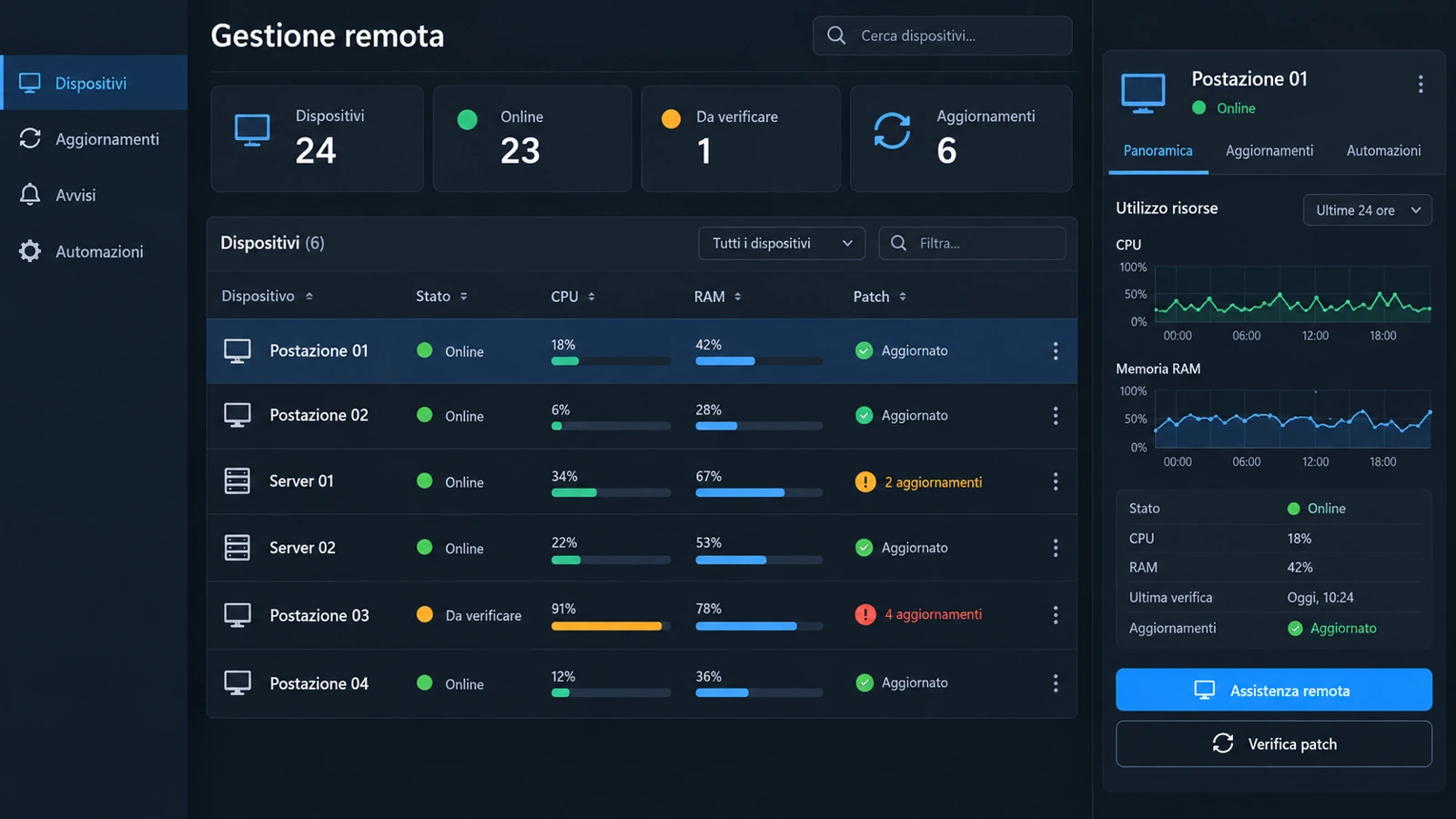Sort by the Patch column
1456x819 pixels.
879,297
